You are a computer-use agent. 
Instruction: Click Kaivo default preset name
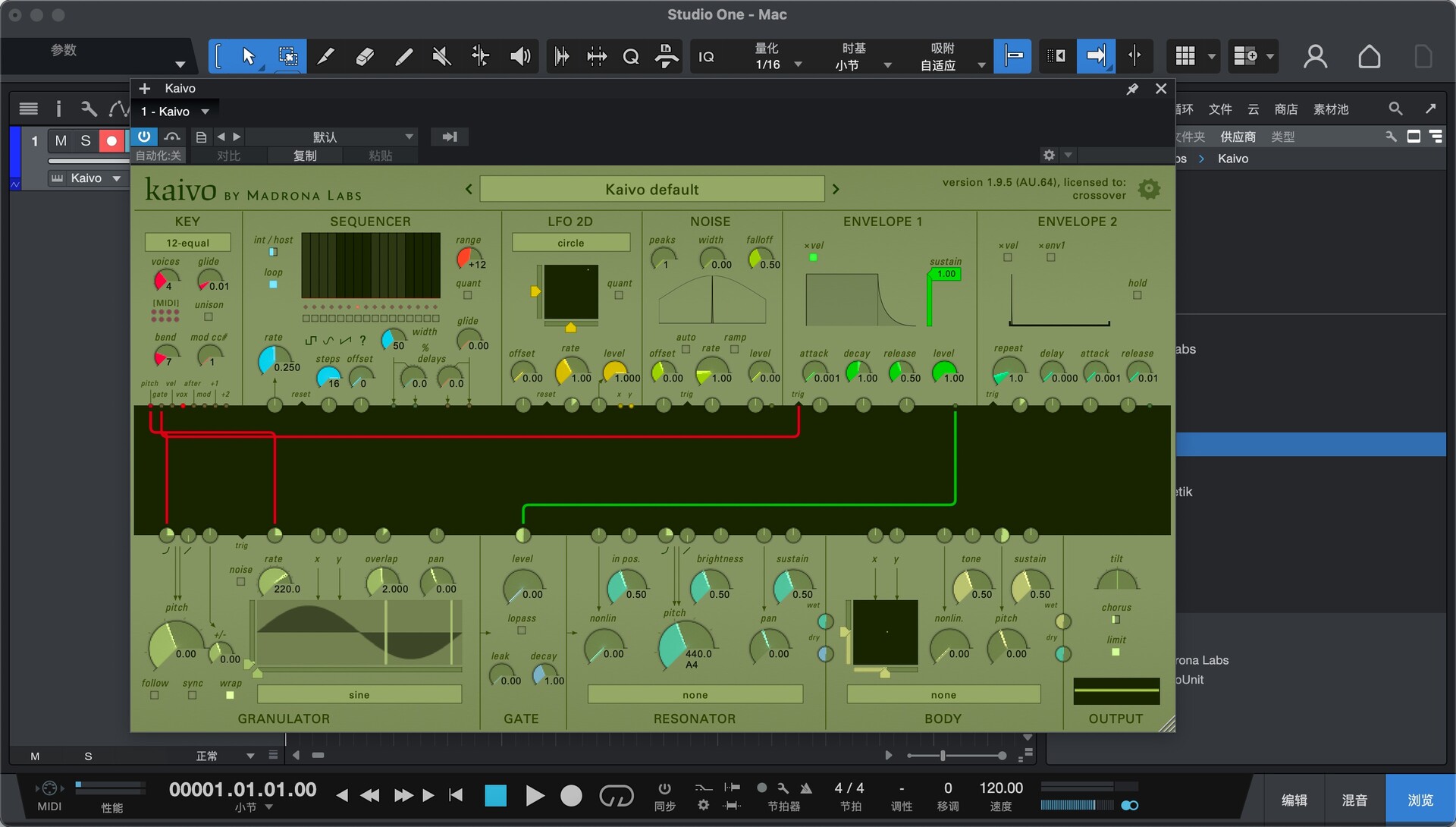click(652, 189)
